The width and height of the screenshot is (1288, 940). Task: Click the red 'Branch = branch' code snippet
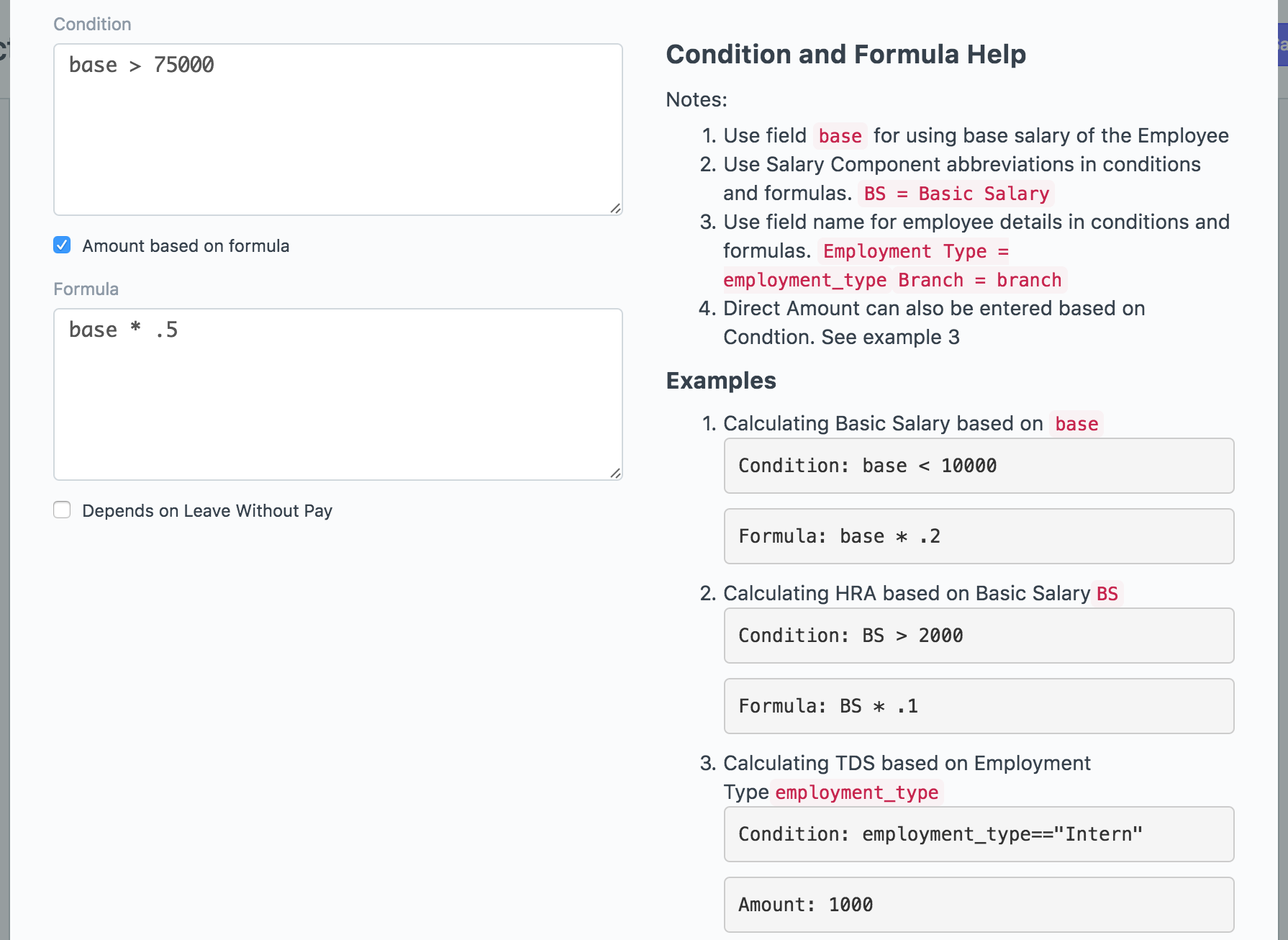coord(979,280)
